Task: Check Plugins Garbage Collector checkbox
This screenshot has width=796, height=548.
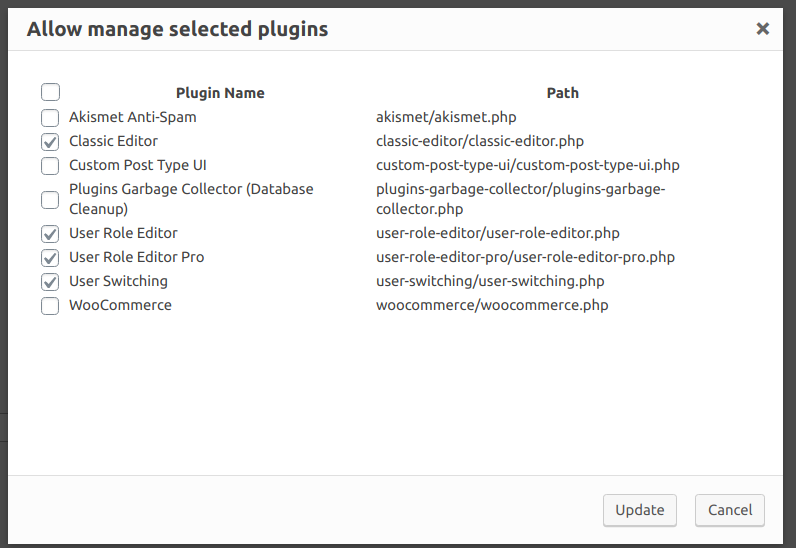Action: pyautogui.click(x=50, y=200)
